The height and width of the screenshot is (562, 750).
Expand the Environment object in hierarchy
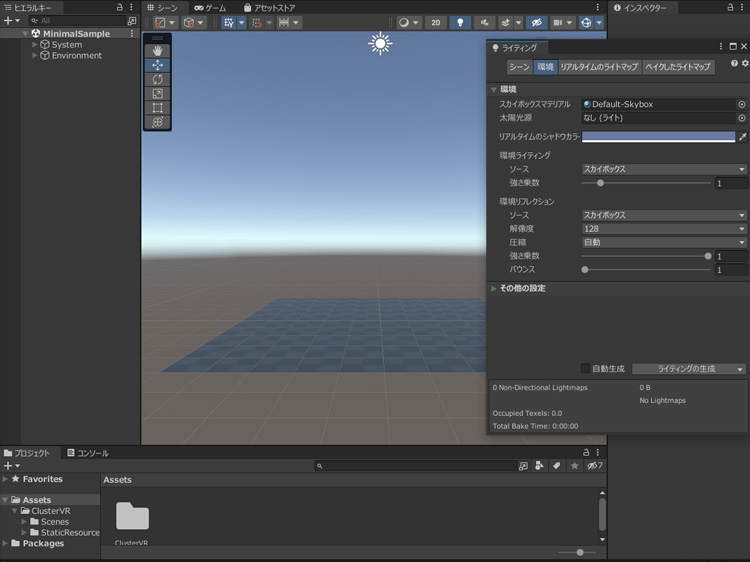click(35, 56)
